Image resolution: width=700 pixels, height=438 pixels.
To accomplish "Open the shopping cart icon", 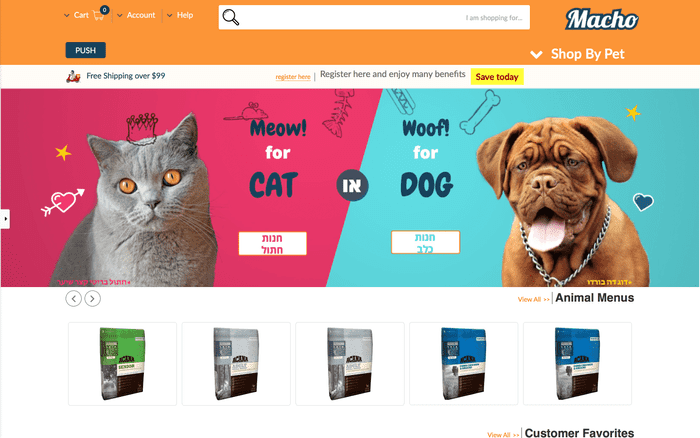I will click(x=99, y=16).
